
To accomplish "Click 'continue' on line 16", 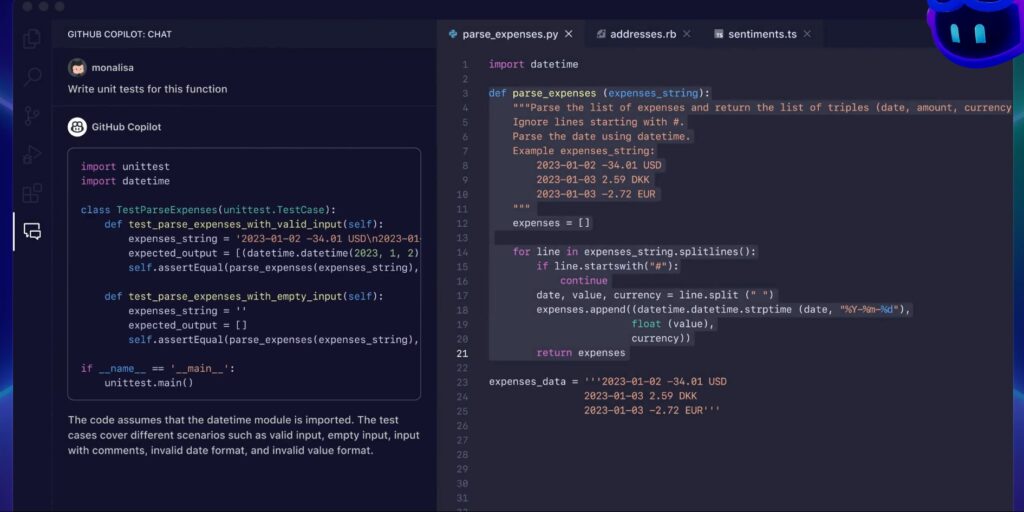I will tap(584, 280).
